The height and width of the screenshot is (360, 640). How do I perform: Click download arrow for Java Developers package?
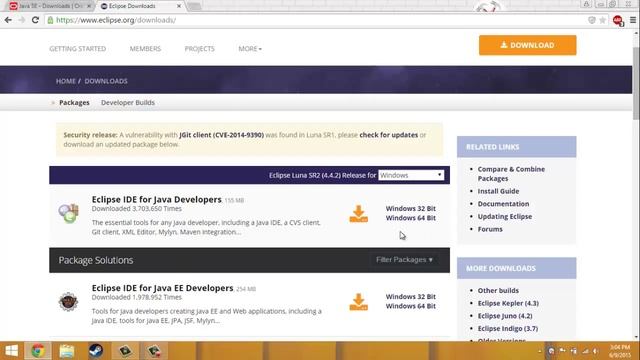tap(358, 214)
